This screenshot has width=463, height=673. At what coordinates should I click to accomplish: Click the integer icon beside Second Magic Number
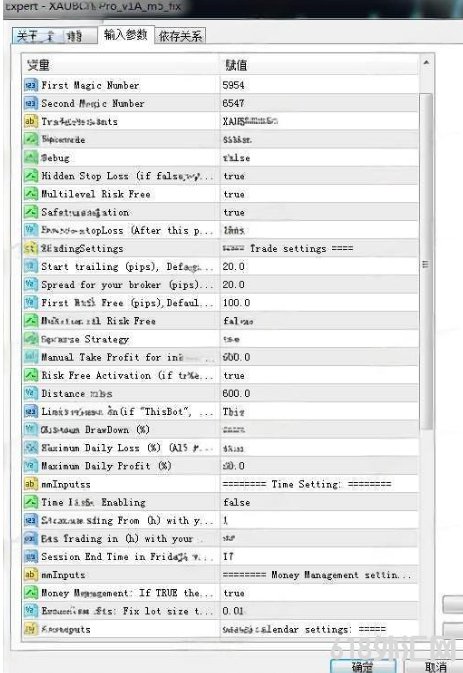coord(31,103)
